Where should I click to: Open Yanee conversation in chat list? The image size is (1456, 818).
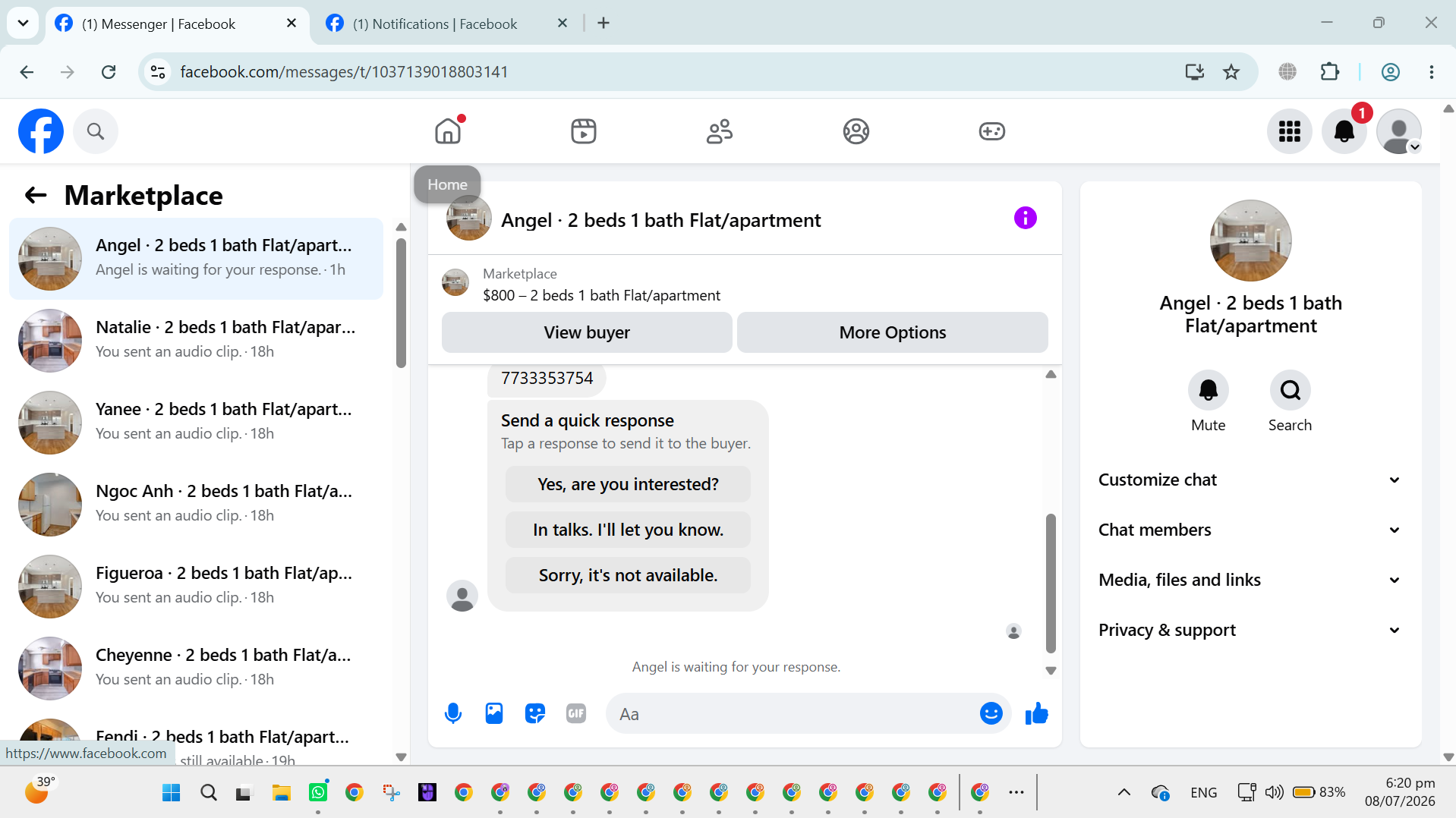click(x=196, y=422)
